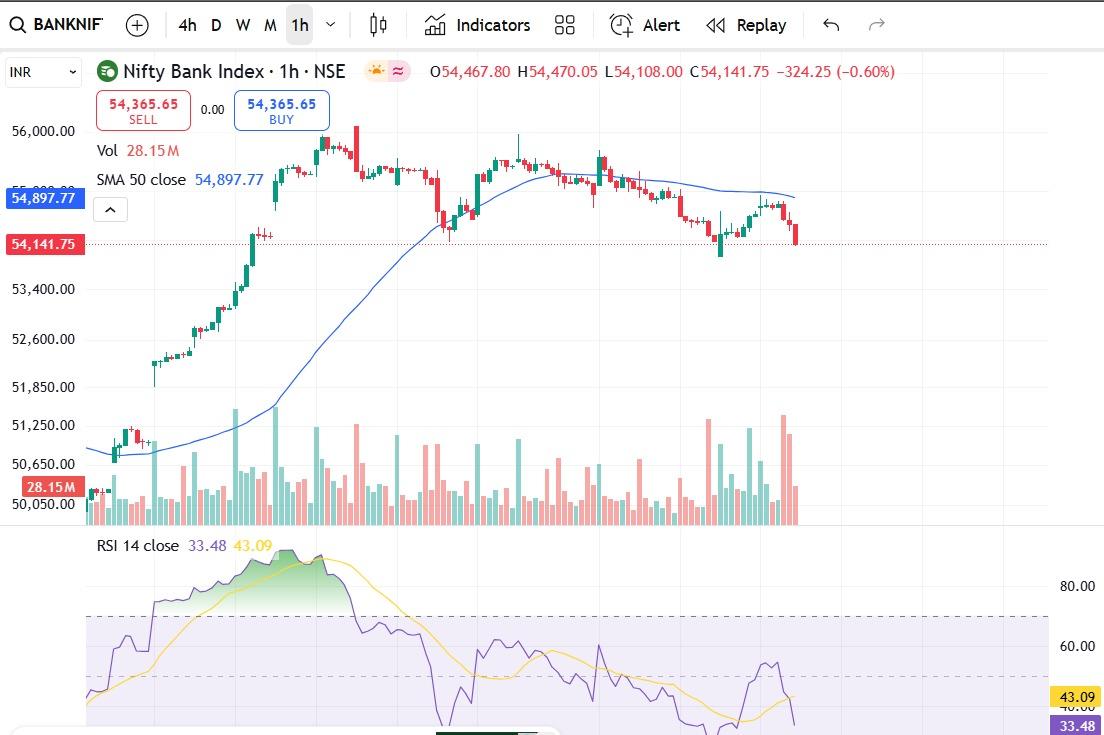The image size is (1104, 735).
Task: Click the open value O54,467.80
Action: tap(470, 72)
